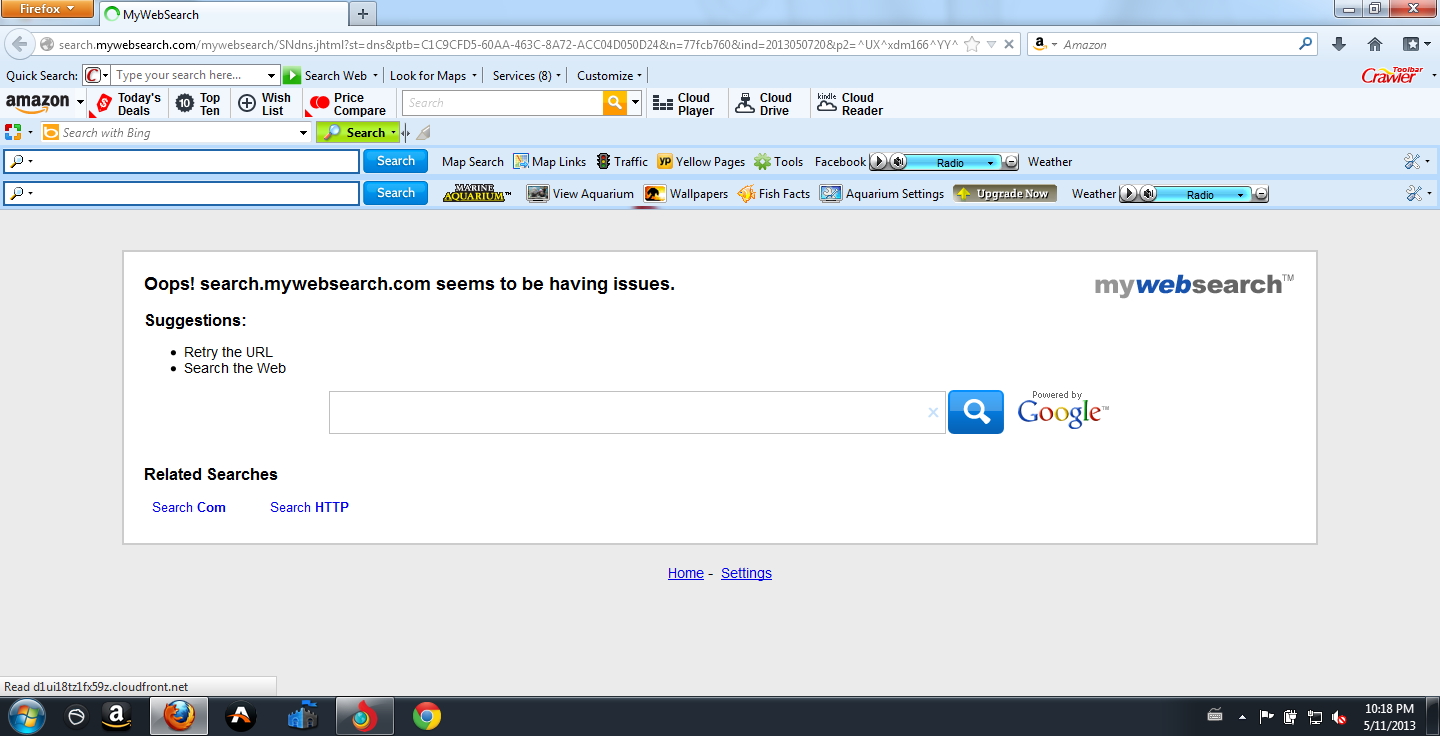Click Weather in the Facebook toolbar row
Viewport: 1440px width, 736px height.
coord(1050,161)
